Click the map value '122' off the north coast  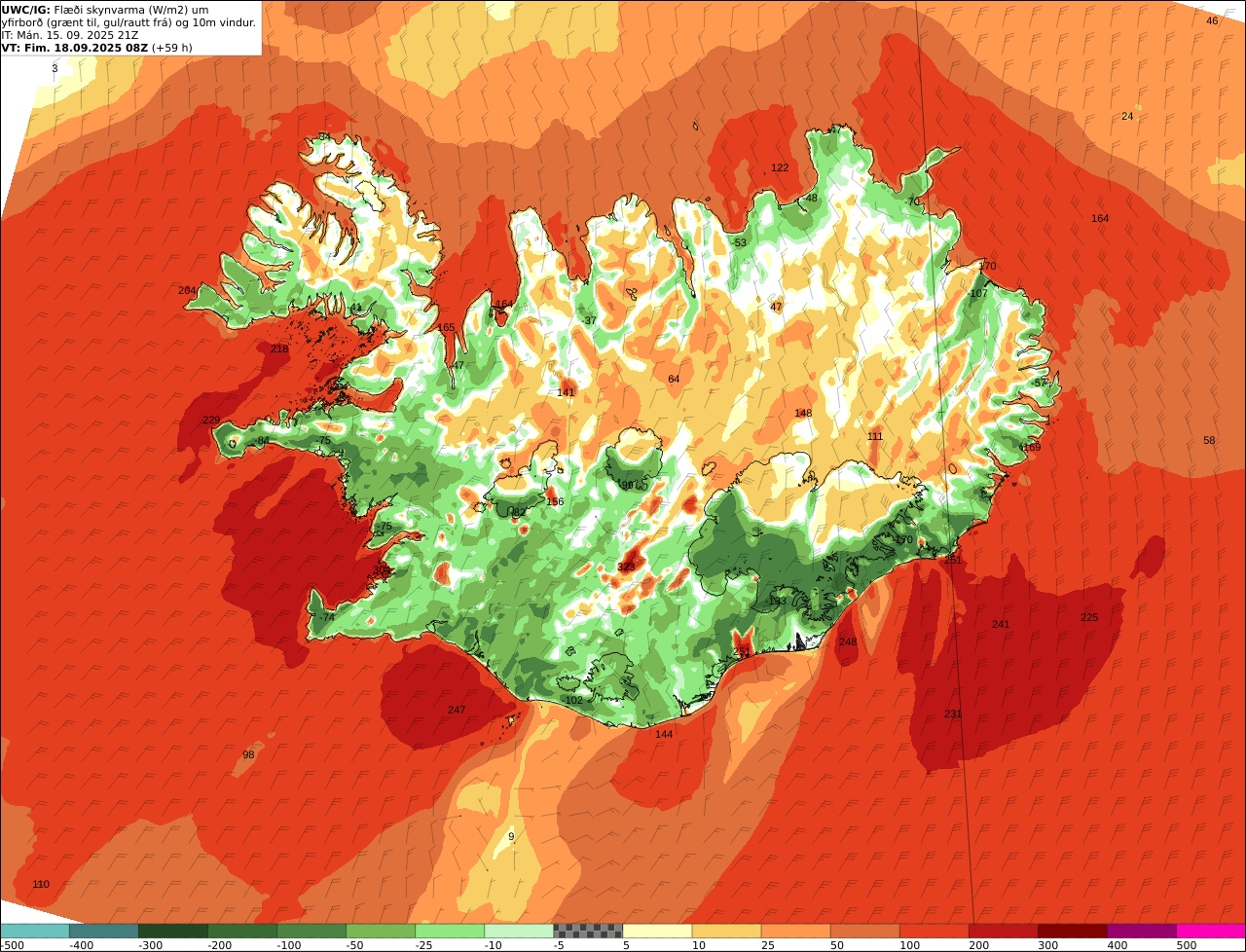pyautogui.click(x=780, y=167)
